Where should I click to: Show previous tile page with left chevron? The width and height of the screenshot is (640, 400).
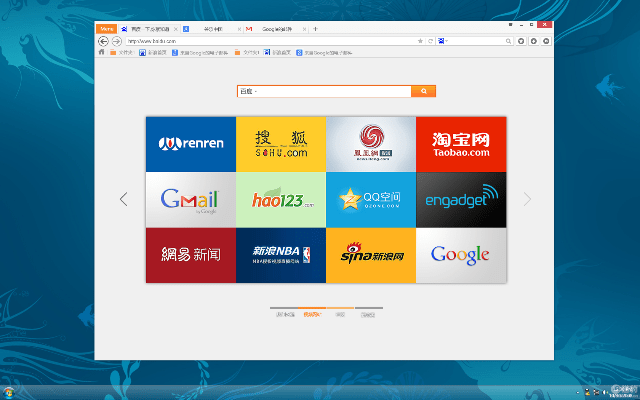[124, 199]
